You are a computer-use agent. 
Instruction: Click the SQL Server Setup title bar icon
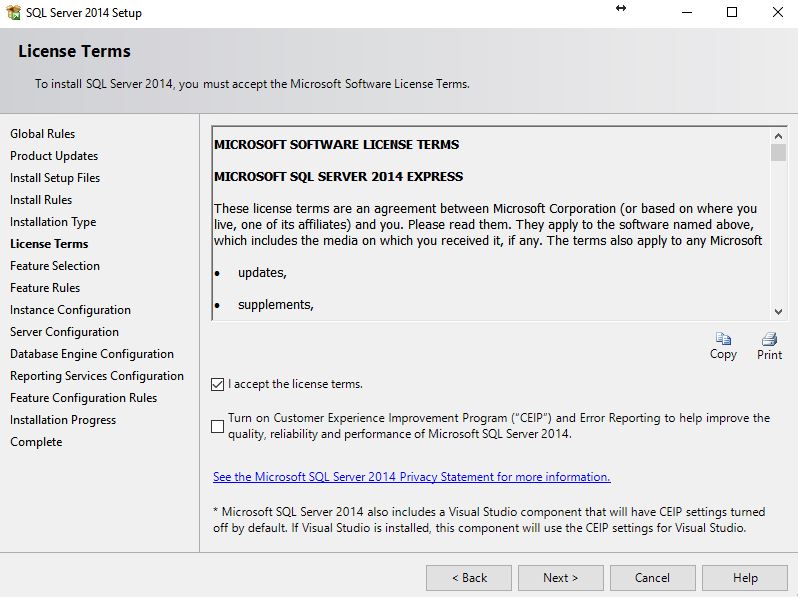pos(13,12)
